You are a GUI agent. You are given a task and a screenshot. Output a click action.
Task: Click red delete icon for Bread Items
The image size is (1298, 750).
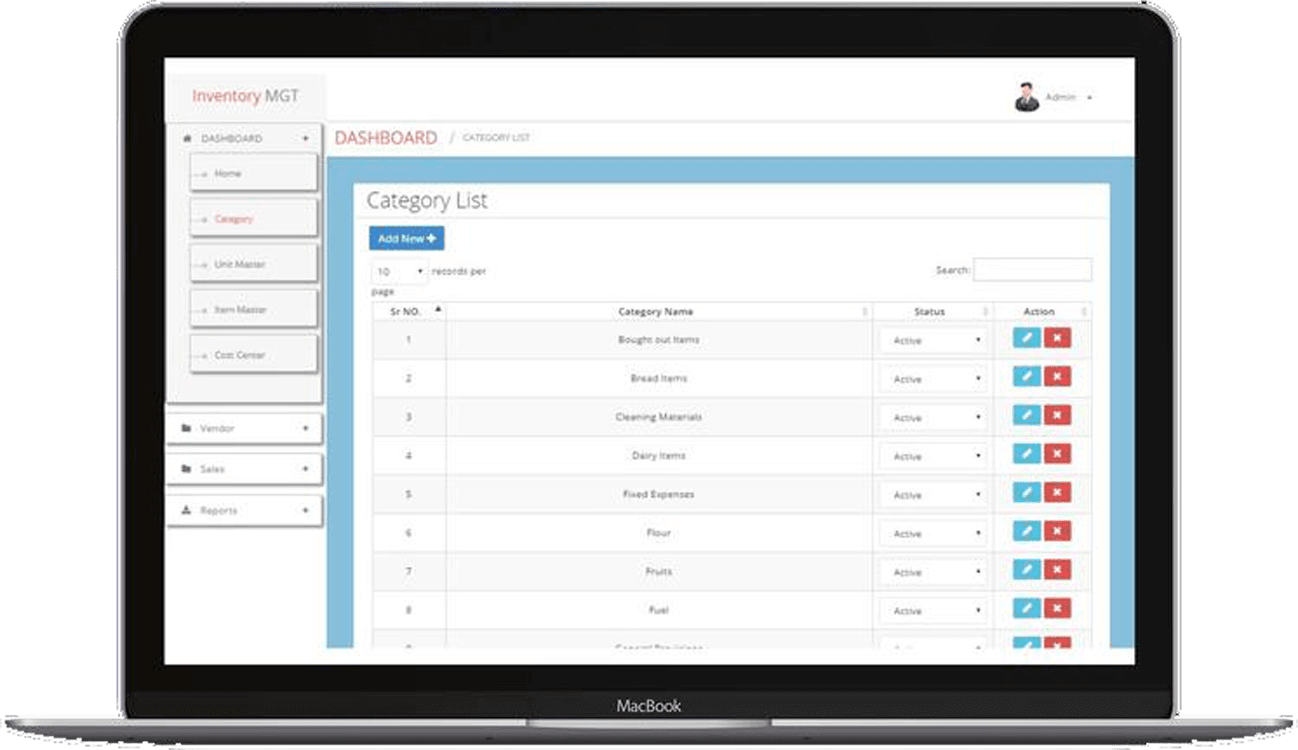point(1057,376)
